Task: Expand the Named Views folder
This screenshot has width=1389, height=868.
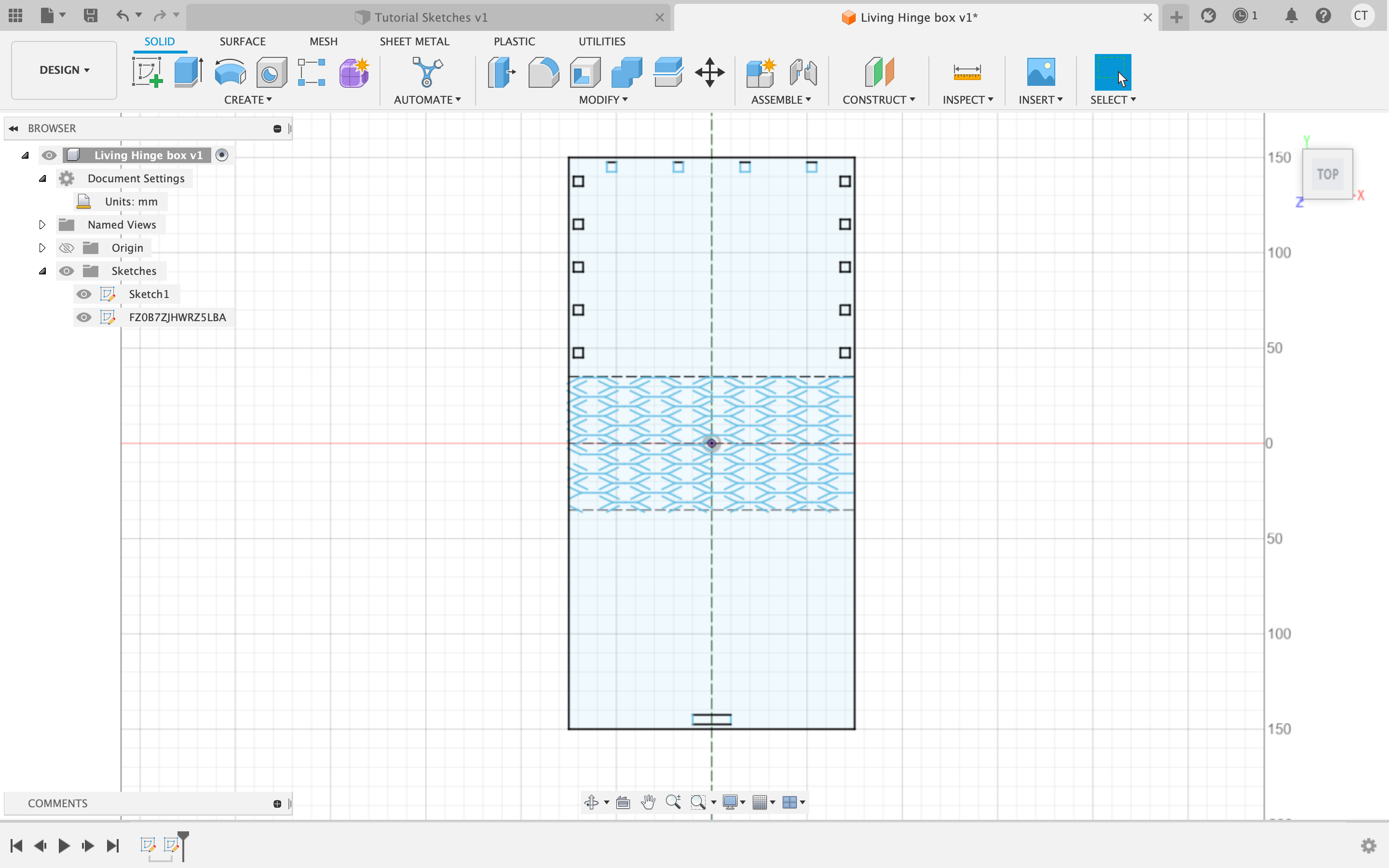Action: coord(42,225)
